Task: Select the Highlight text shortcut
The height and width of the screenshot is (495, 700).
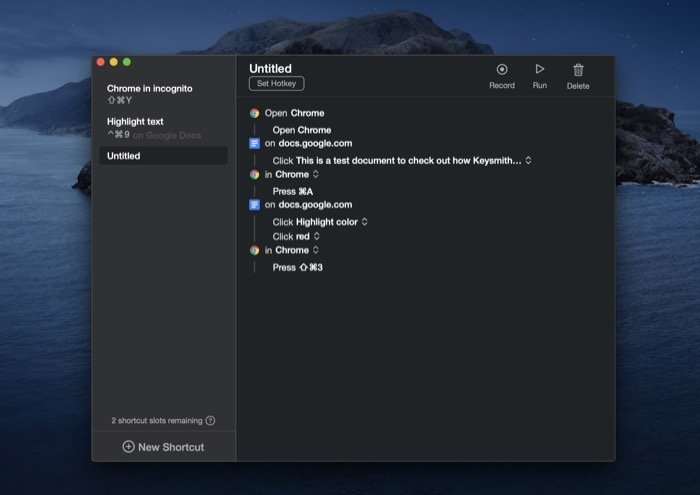Action: point(163,128)
